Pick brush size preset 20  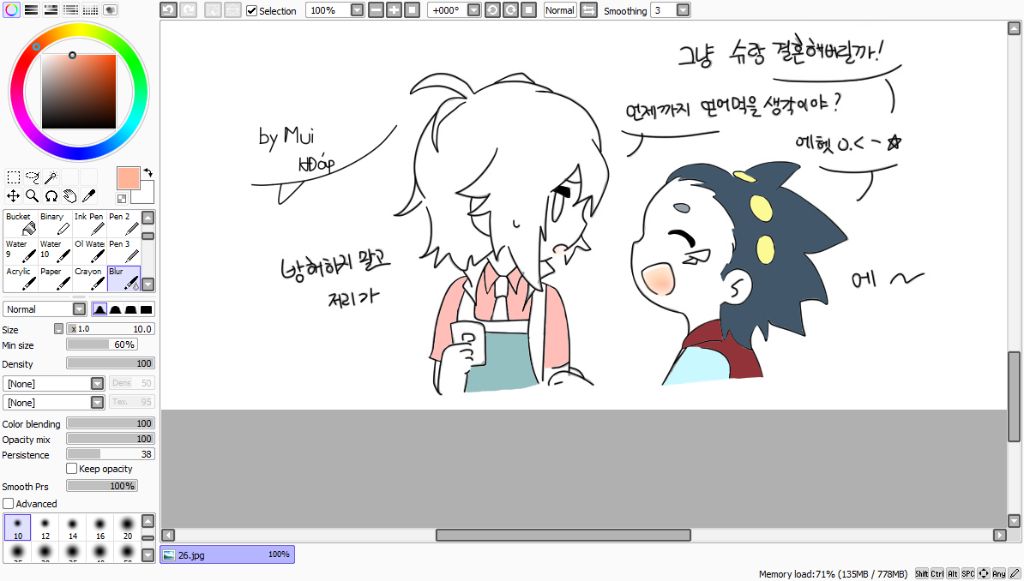point(127,527)
